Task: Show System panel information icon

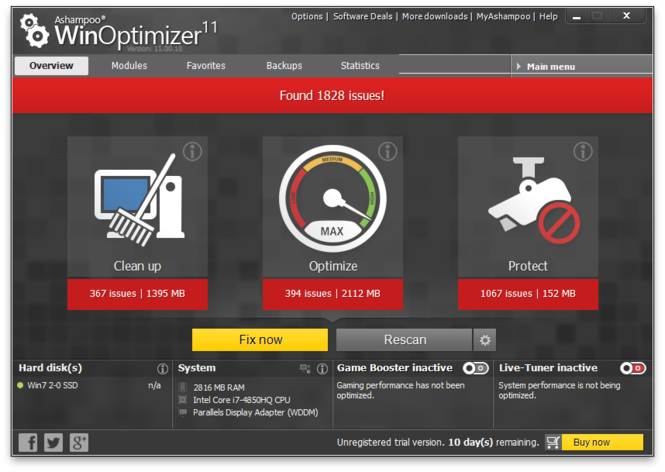Action: [x=322, y=369]
